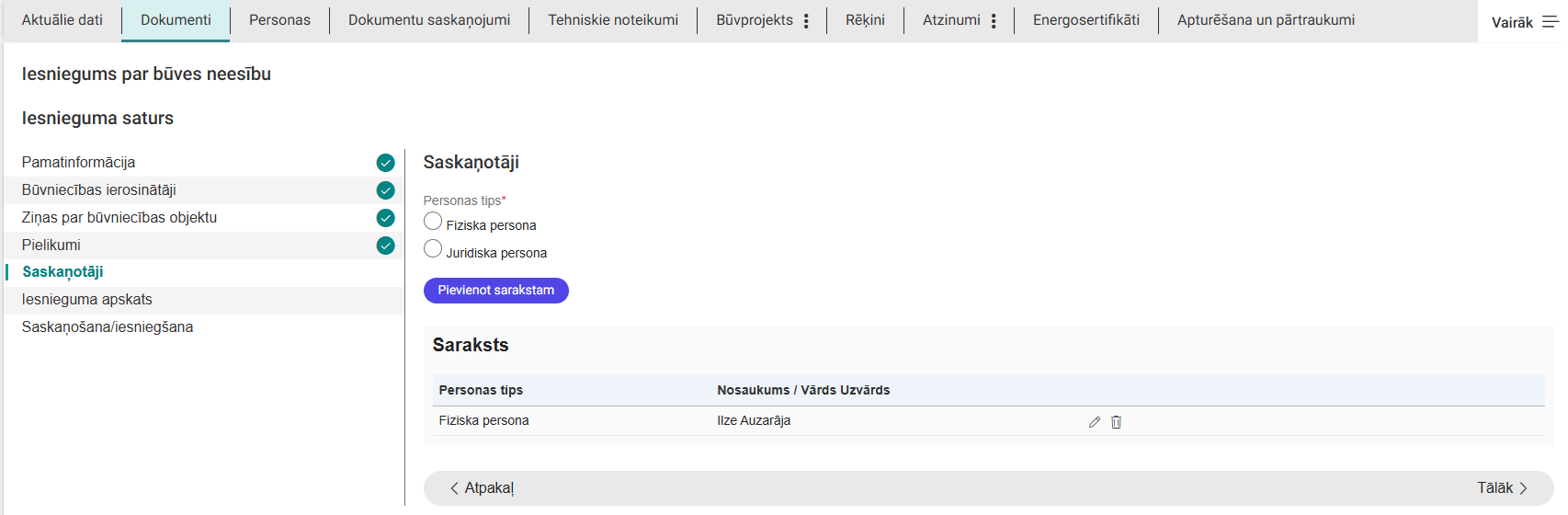Expand the Būvprojekts three-dot menu
The image size is (1568, 515).
click(806, 21)
